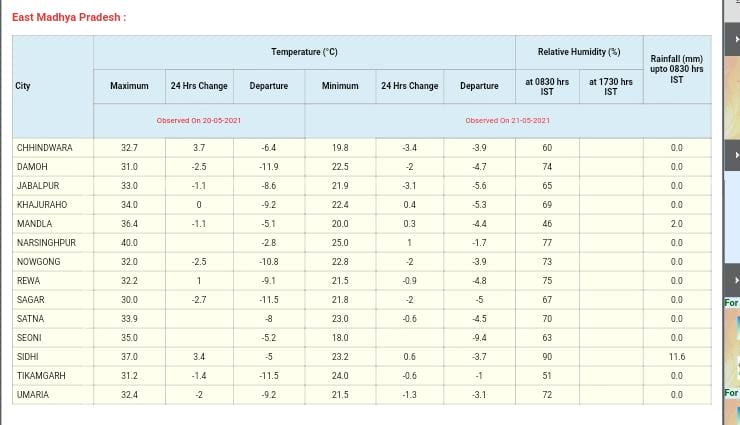Click the Maximum temperature column header
740x425 pixels.
pos(129,86)
